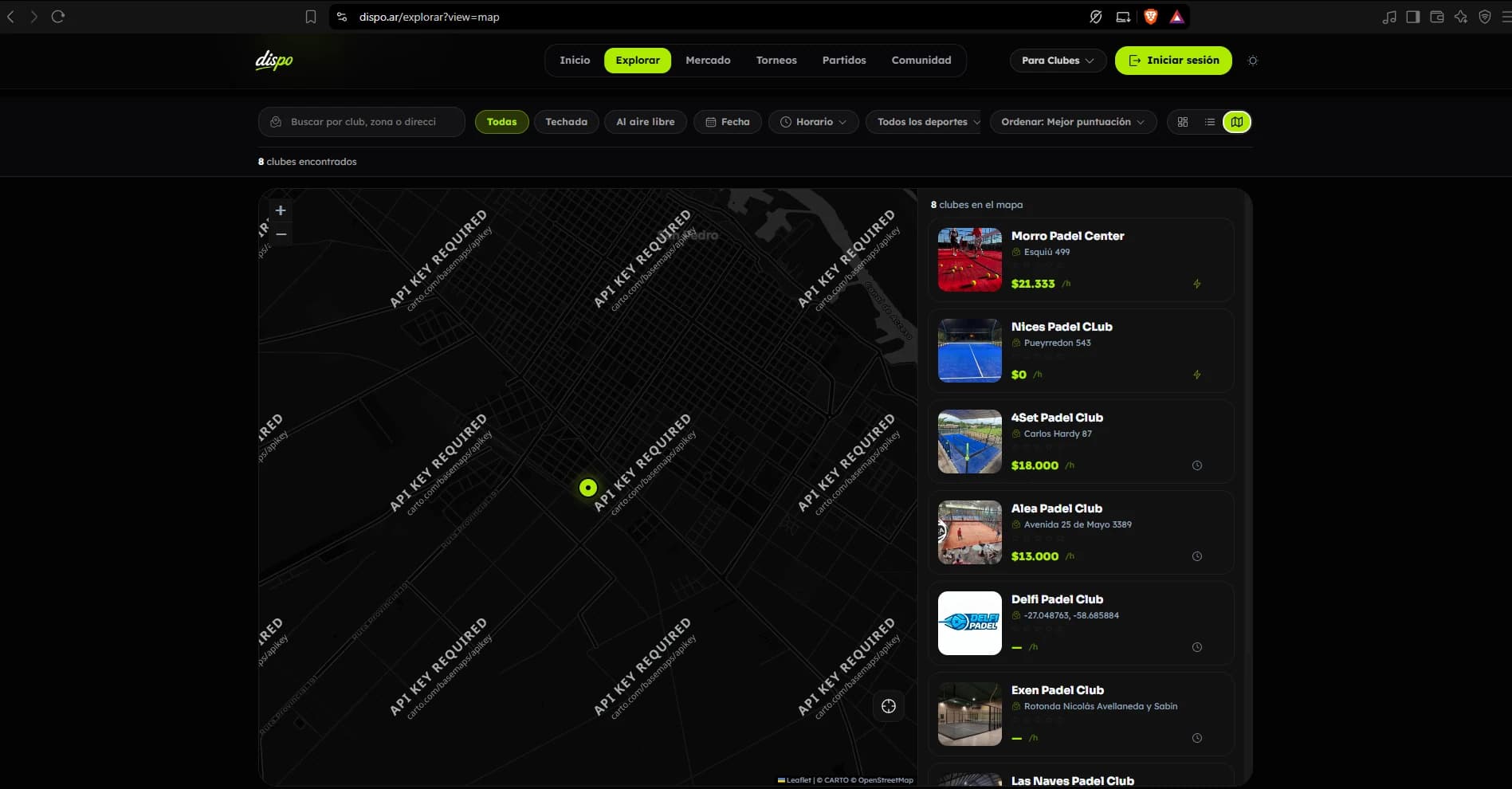Open the Brave shields icon
This screenshot has height=789, width=1512.
[1150, 17]
